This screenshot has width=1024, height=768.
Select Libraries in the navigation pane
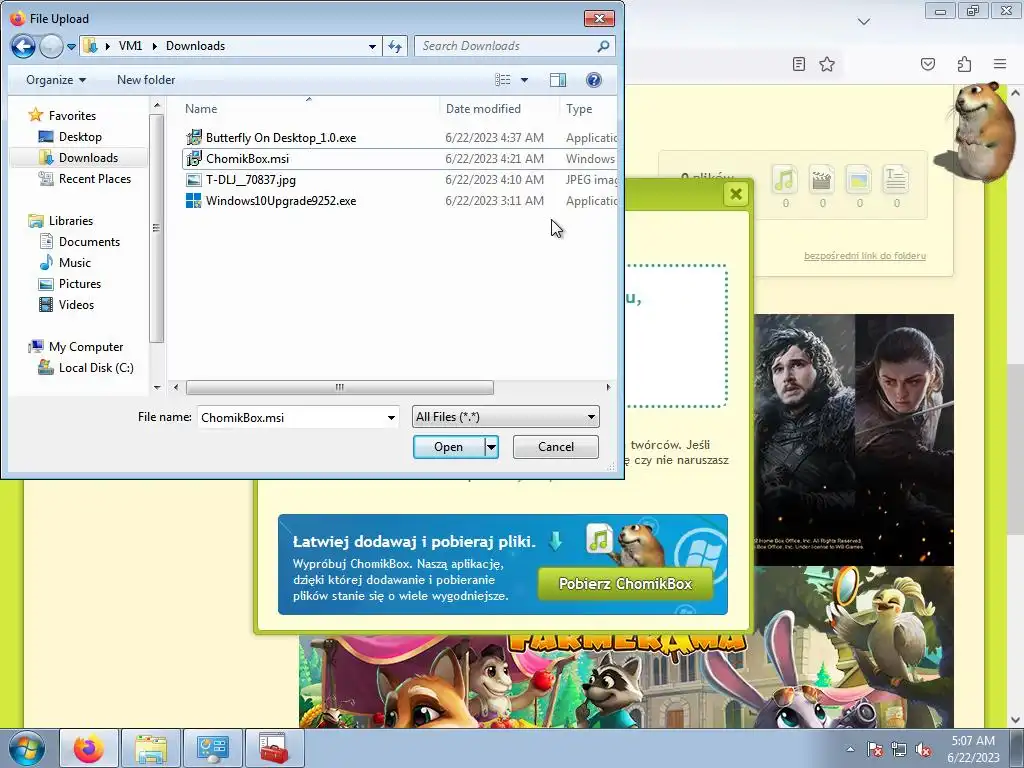(71, 221)
